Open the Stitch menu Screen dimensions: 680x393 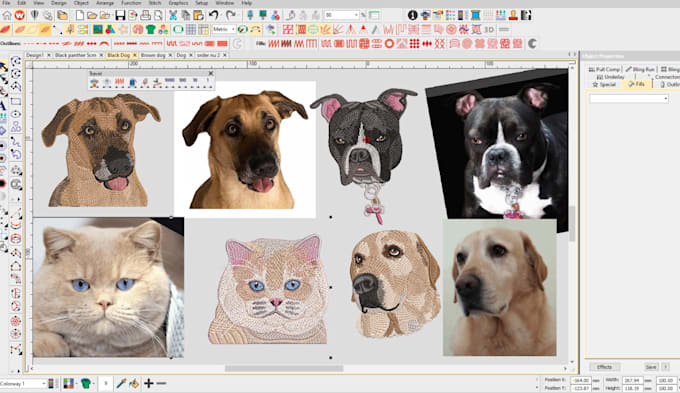click(155, 3)
